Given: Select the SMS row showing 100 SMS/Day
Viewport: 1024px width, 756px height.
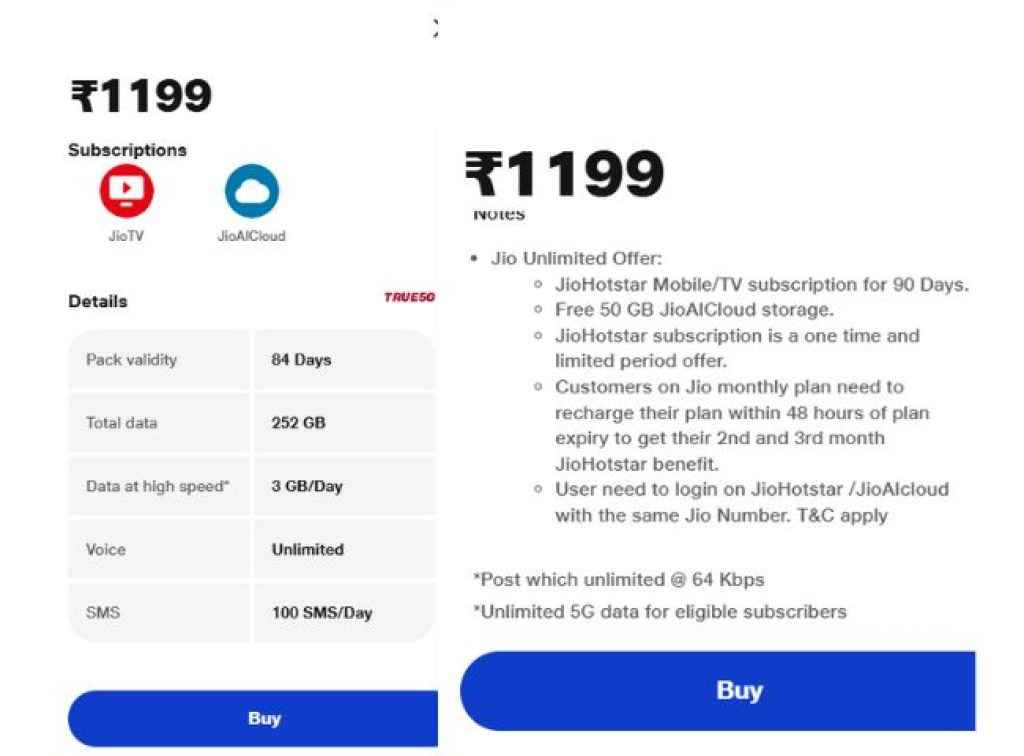Looking at the screenshot, I should click(250, 612).
